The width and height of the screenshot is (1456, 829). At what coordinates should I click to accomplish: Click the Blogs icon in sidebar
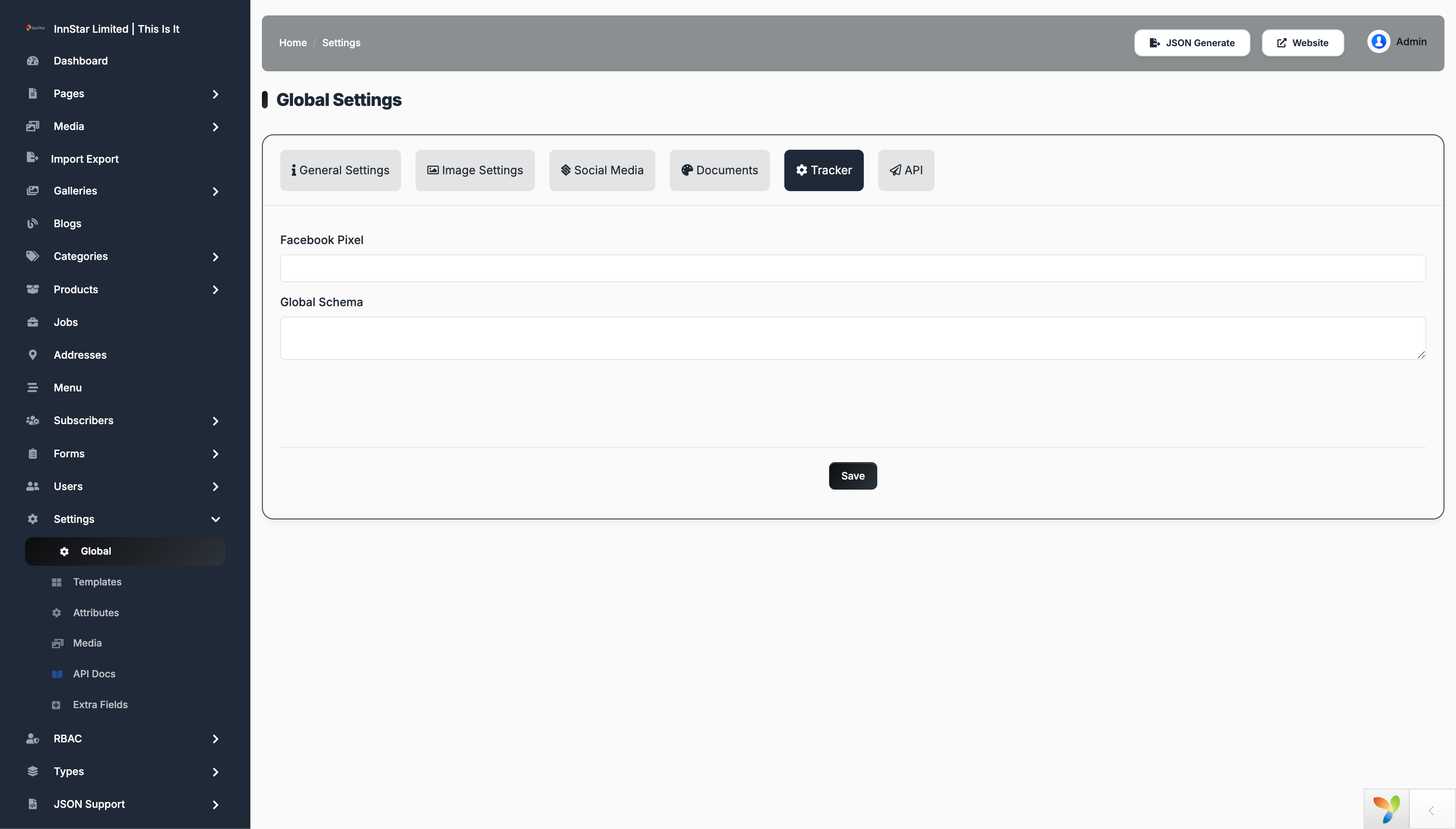(x=32, y=223)
